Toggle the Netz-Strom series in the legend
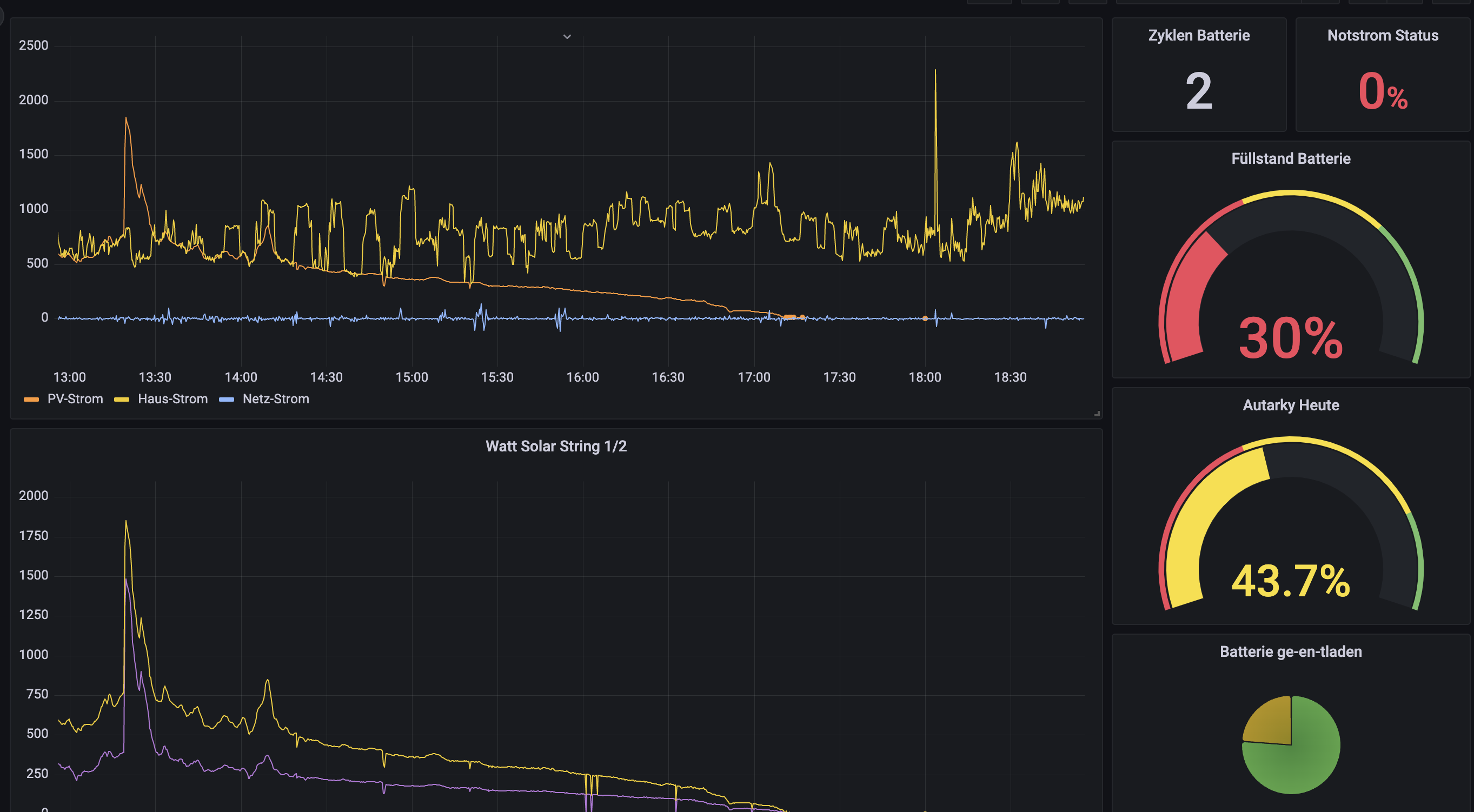The image size is (1474, 812). (x=275, y=399)
